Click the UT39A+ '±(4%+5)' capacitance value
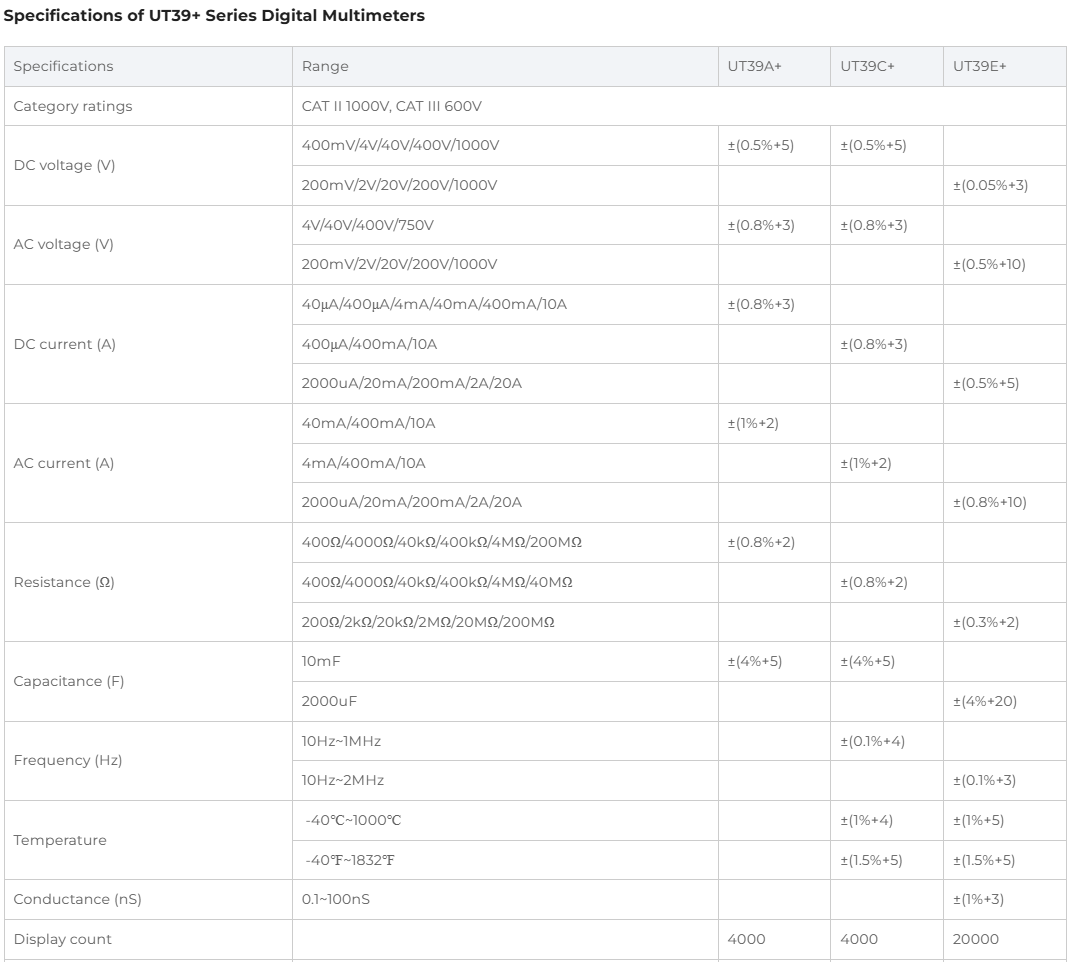Image resolution: width=1070 pixels, height=962 pixels. tap(755, 661)
